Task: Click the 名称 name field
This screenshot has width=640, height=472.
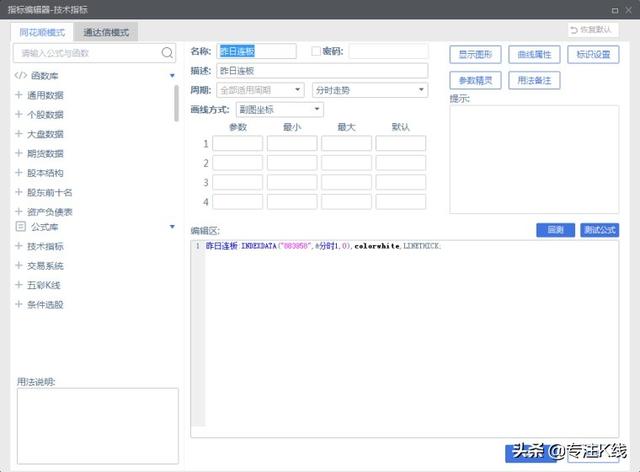Action: click(256, 51)
